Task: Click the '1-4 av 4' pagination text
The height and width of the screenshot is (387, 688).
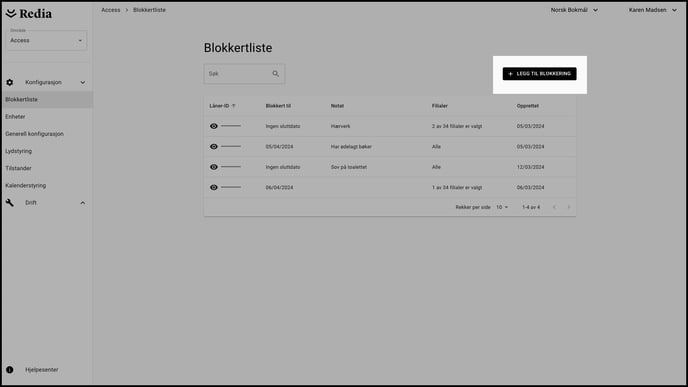Action: click(531, 207)
